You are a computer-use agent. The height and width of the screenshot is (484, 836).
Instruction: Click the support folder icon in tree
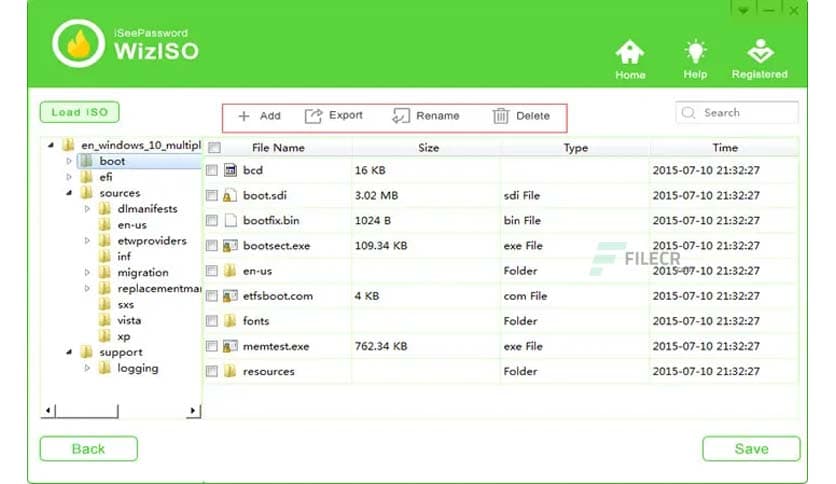[x=86, y=352]
